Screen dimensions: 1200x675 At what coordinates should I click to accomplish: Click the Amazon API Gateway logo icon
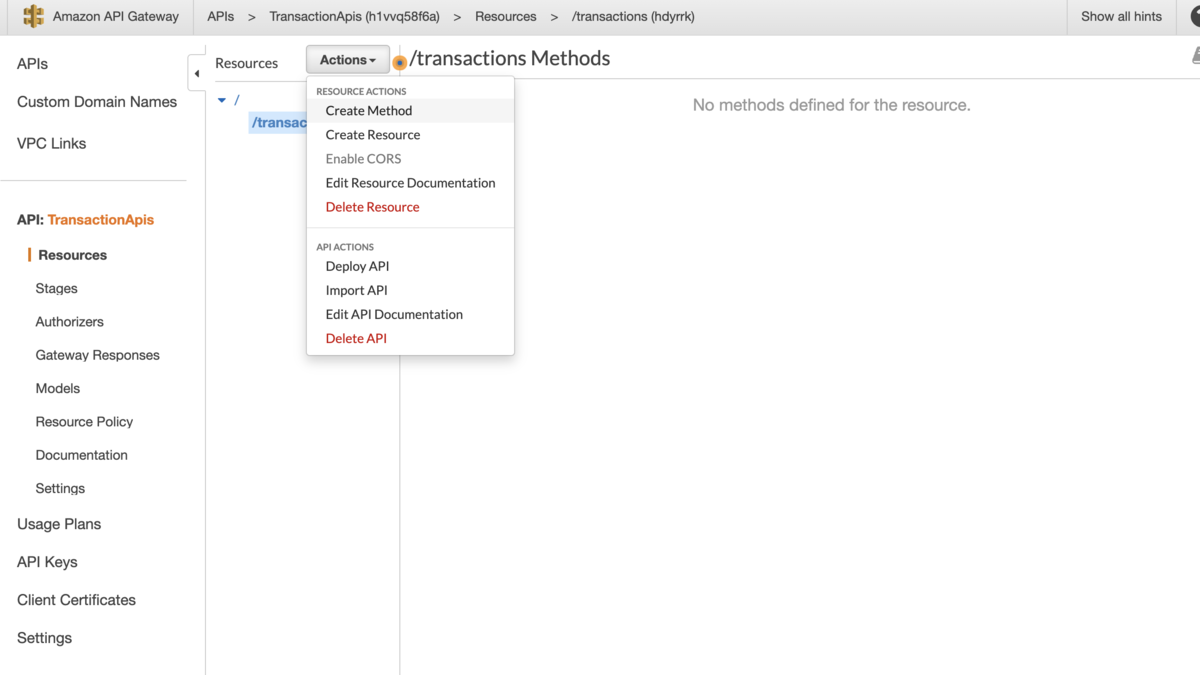[34, 16]
